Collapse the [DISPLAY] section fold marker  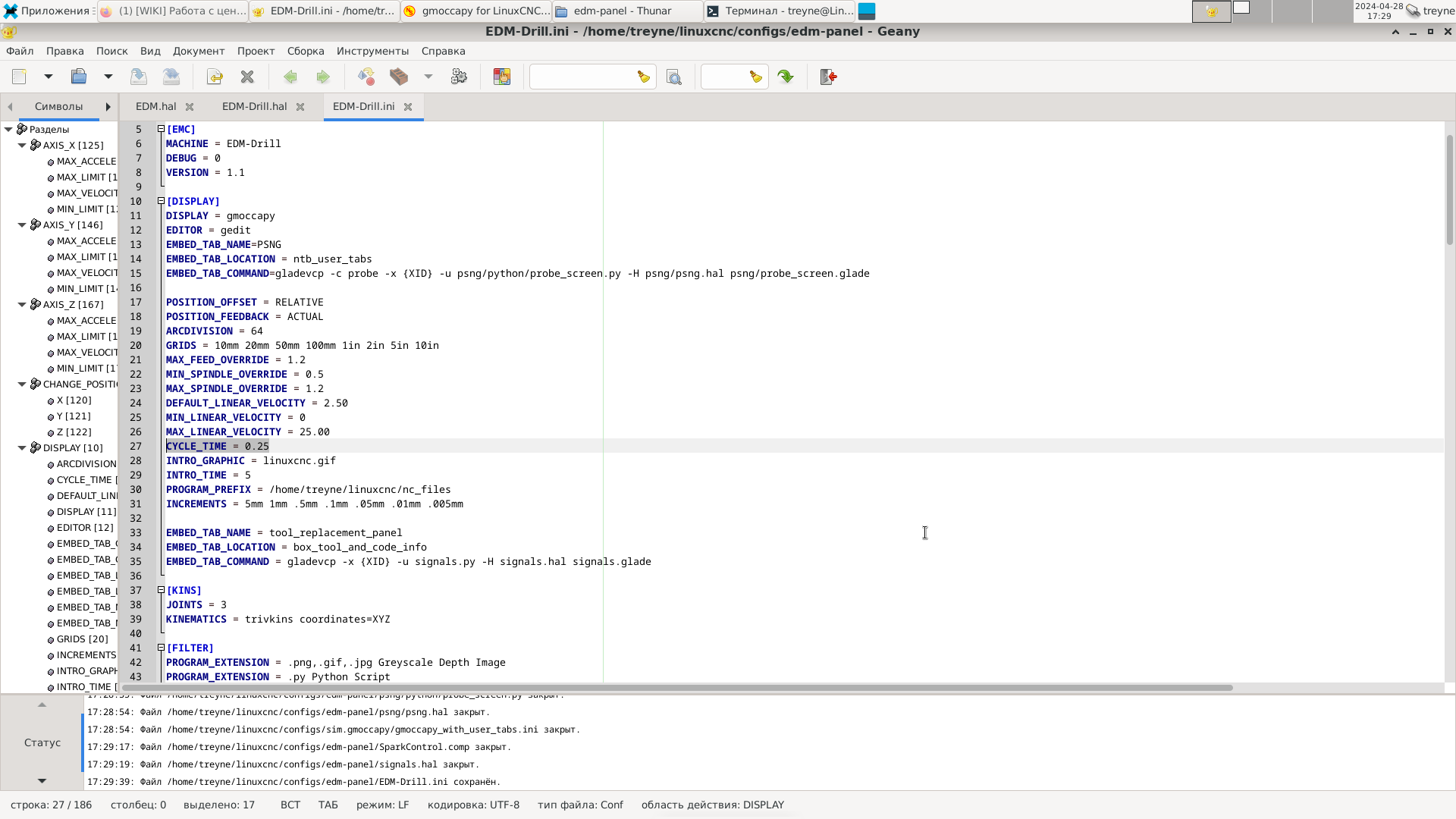pos(161,201)
